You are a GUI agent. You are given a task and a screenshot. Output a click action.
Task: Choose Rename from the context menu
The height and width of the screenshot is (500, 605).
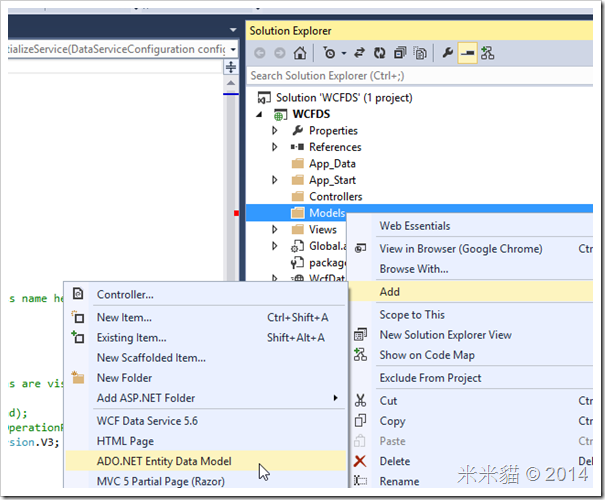399,481
